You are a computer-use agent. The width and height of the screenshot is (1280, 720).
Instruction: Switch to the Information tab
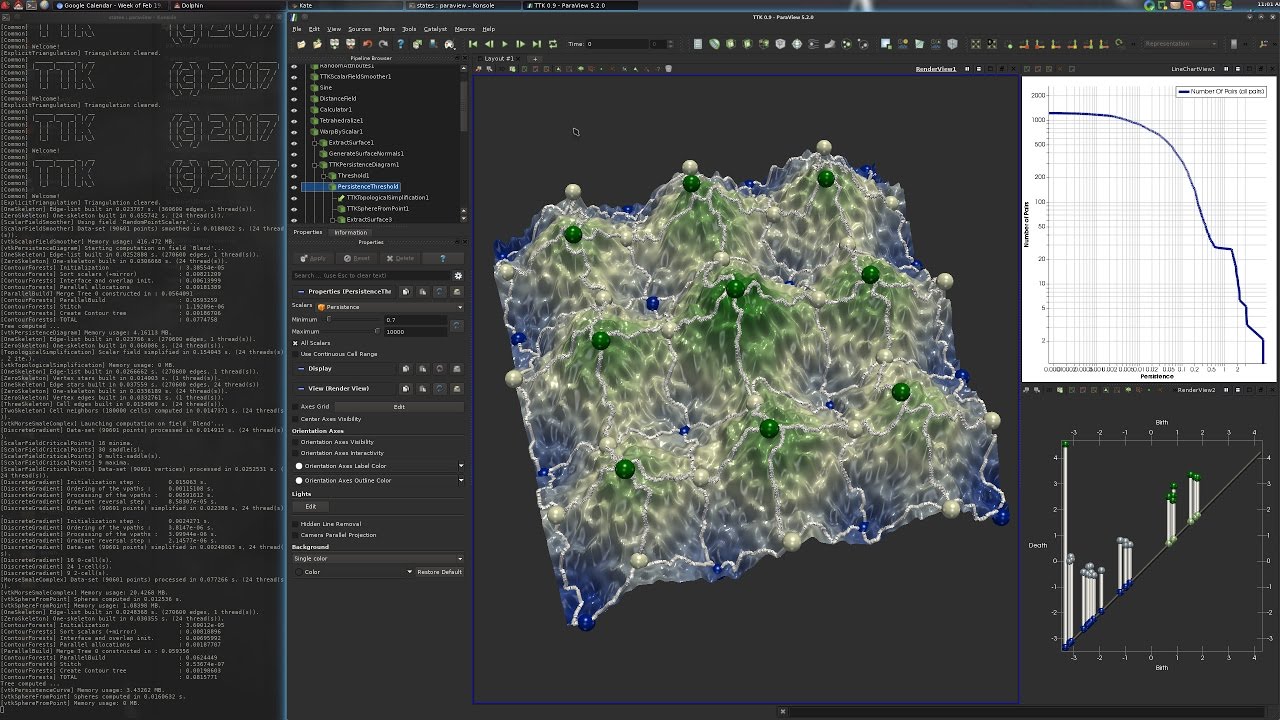click(350, 232)
